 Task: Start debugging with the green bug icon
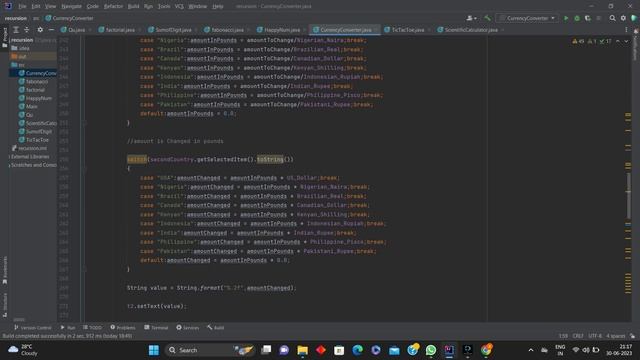(577, 18)
